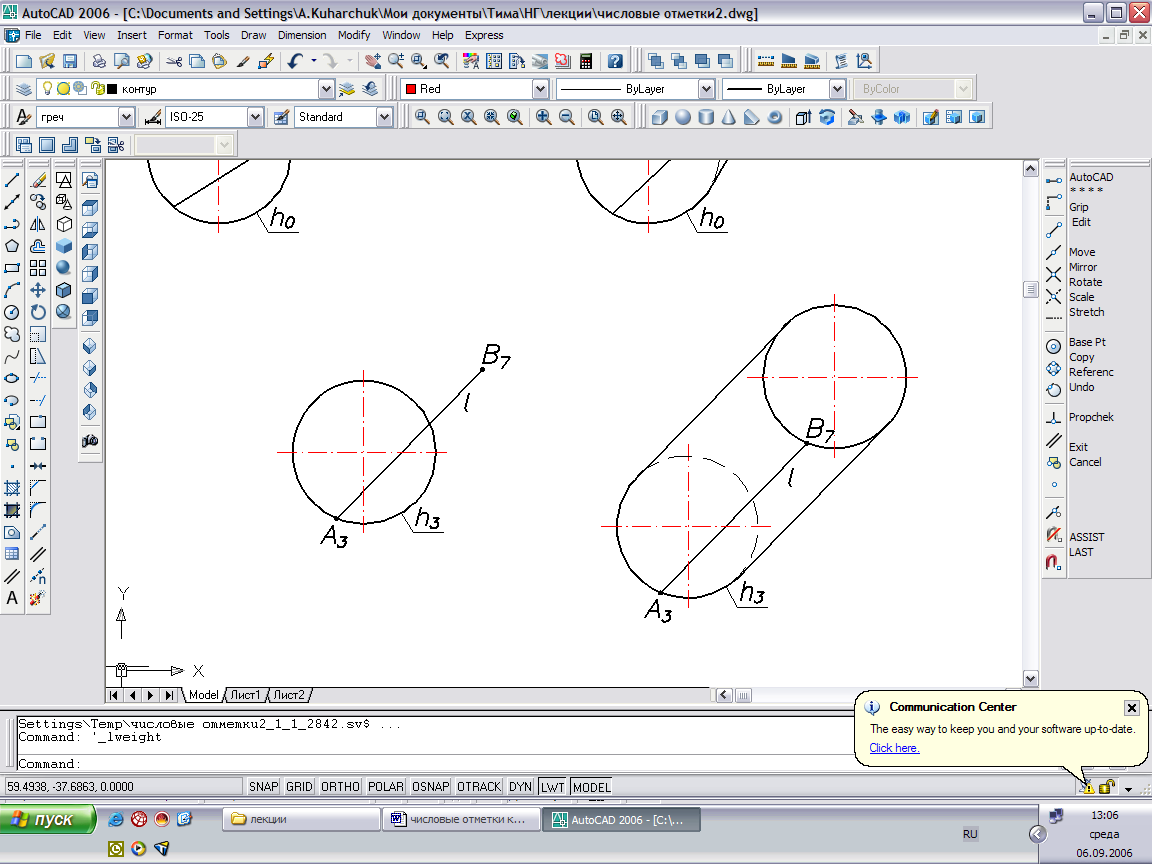The width and height of the screenshot is (1152, 864).
Task: Select the Rectangle draw tool
Action: pos(12,268)
